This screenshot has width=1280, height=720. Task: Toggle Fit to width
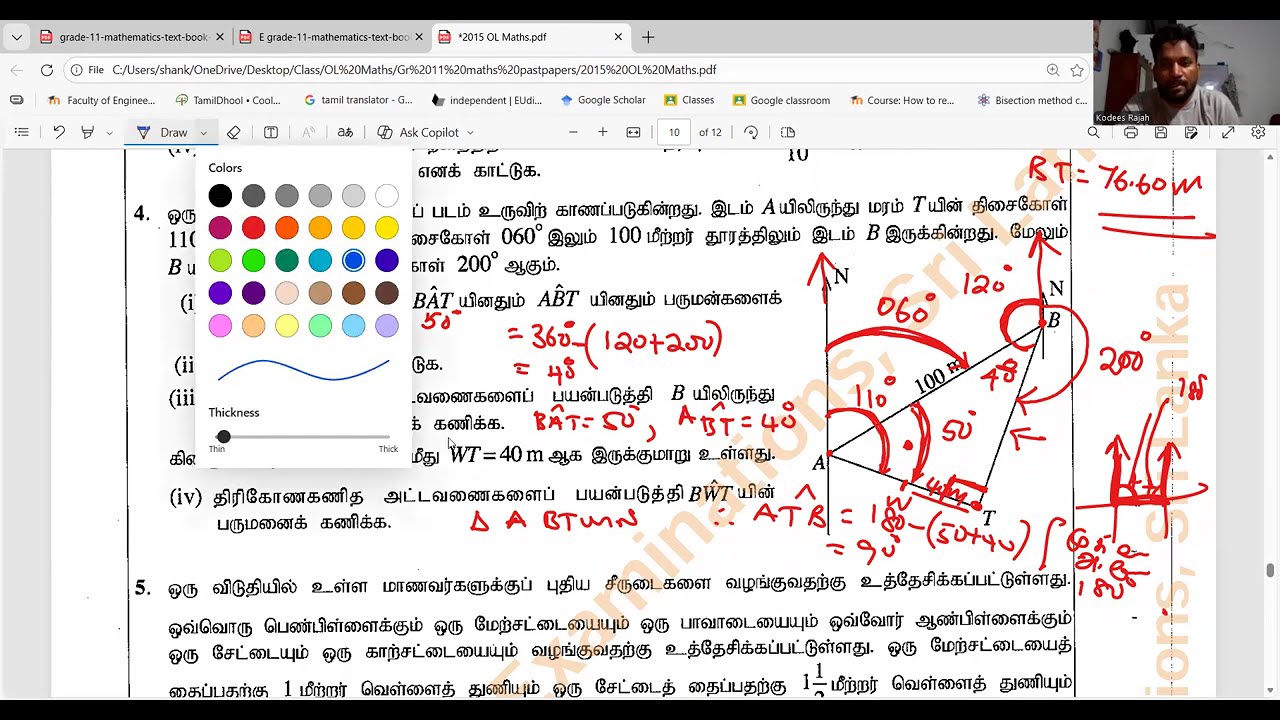click(x=633, y=132)
